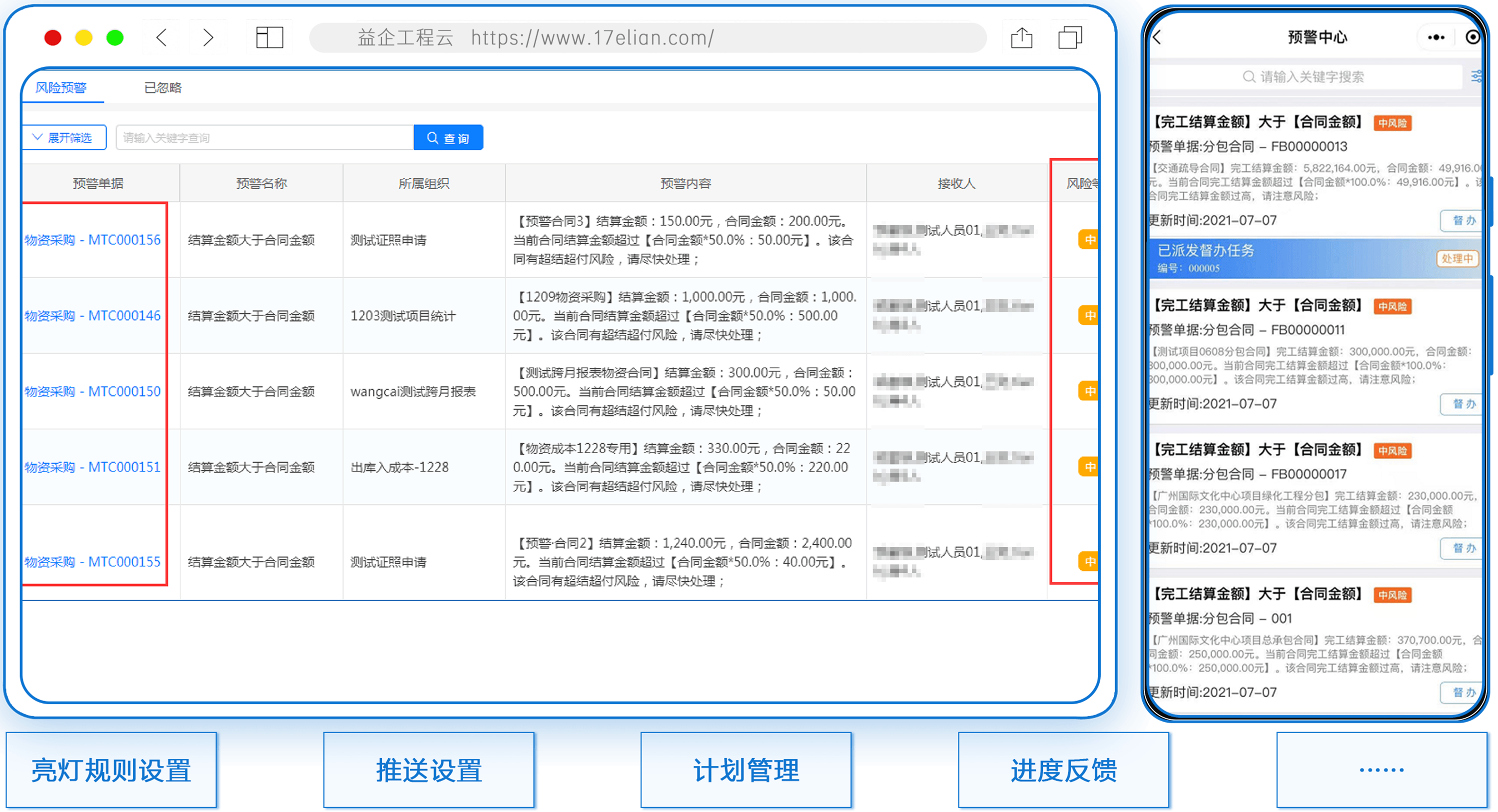Go back with the browser back arrow
The image size is (1498, 812).
point(162,38)
